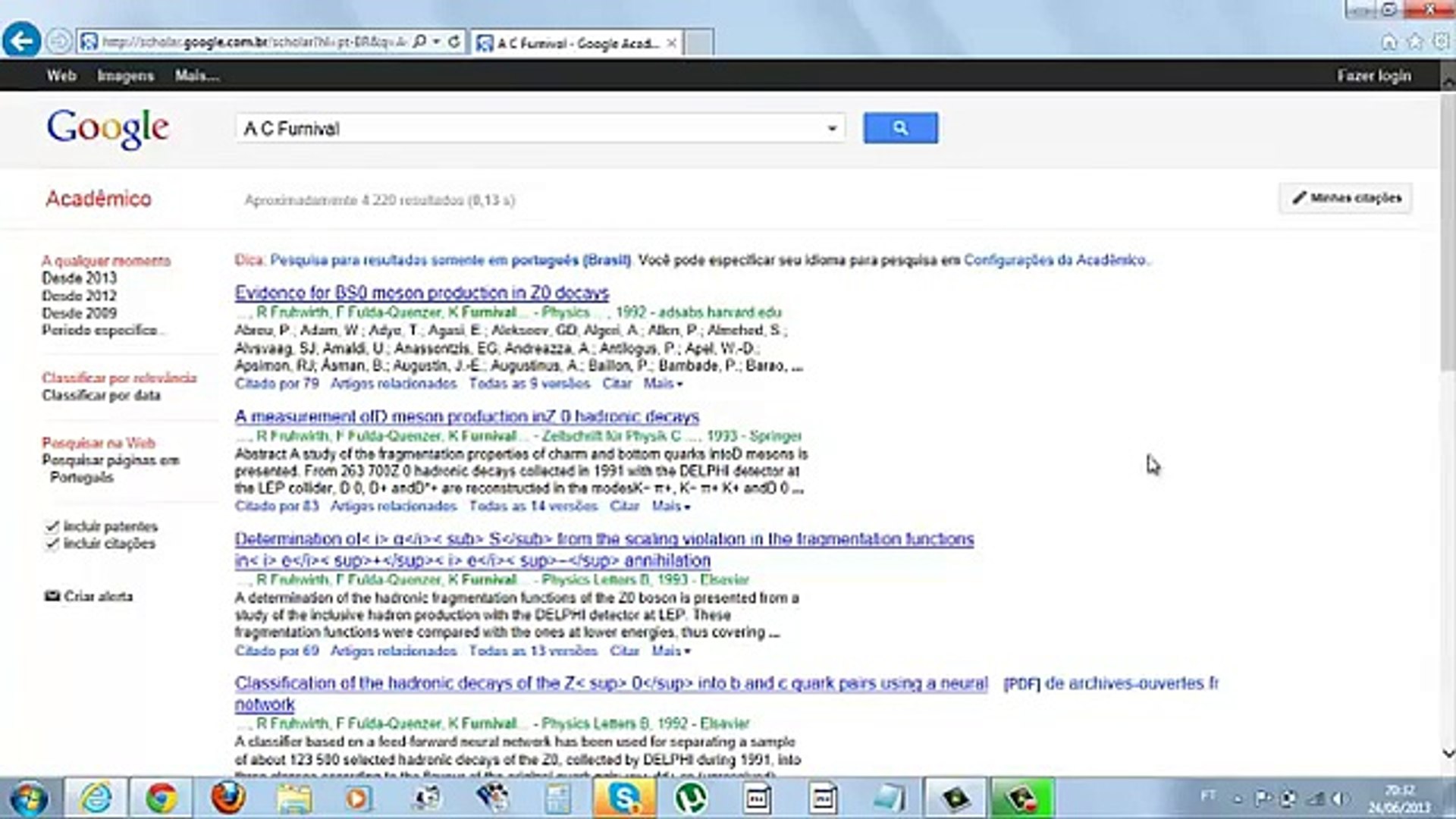The height and width of the screenshot is (819, 1456).
Task: Click the Criar alerta envelope icon
Action: (52, 596)
